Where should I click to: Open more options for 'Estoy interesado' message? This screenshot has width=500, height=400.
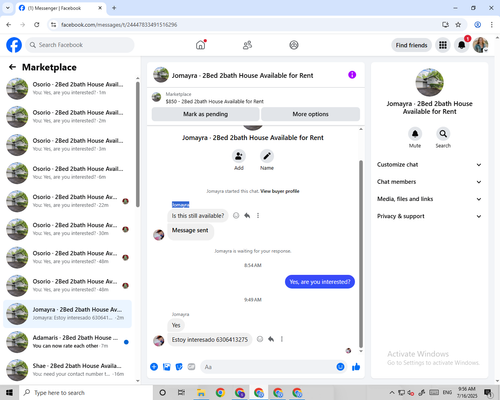[x=282, y=339]
